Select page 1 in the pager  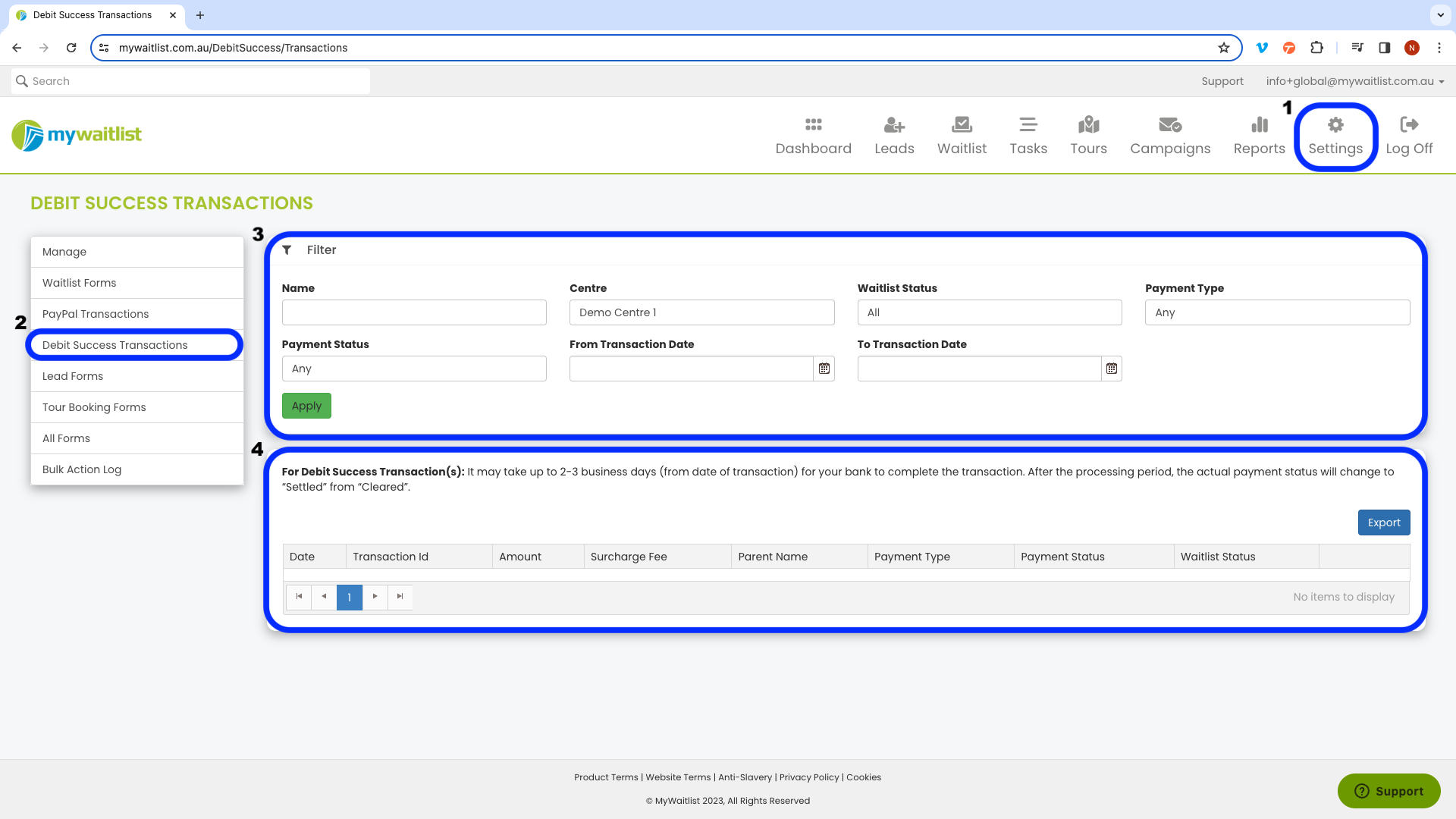coord(349,597)
